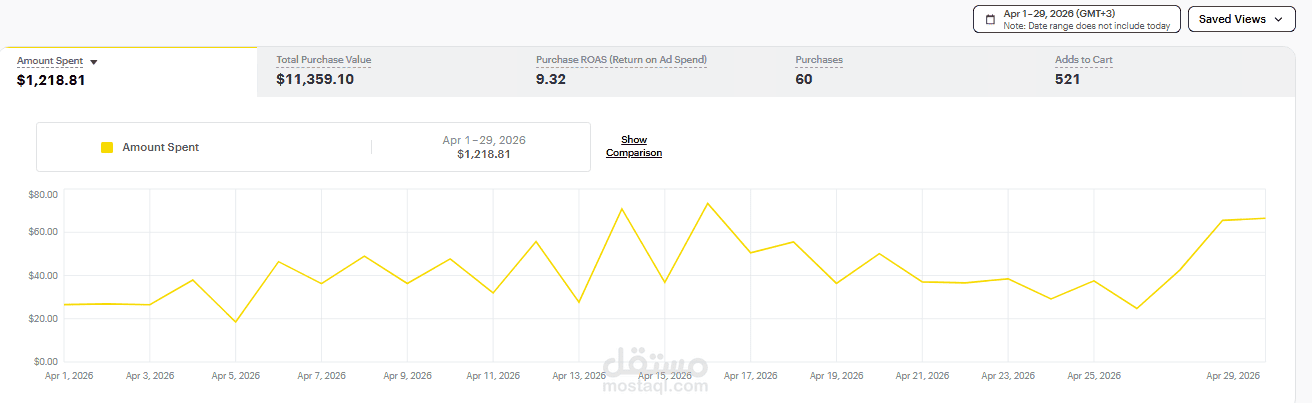Viewport: 1312px width, 403px height.
Task: Click the Show Comparison link
Action: (x=634, y=146)
